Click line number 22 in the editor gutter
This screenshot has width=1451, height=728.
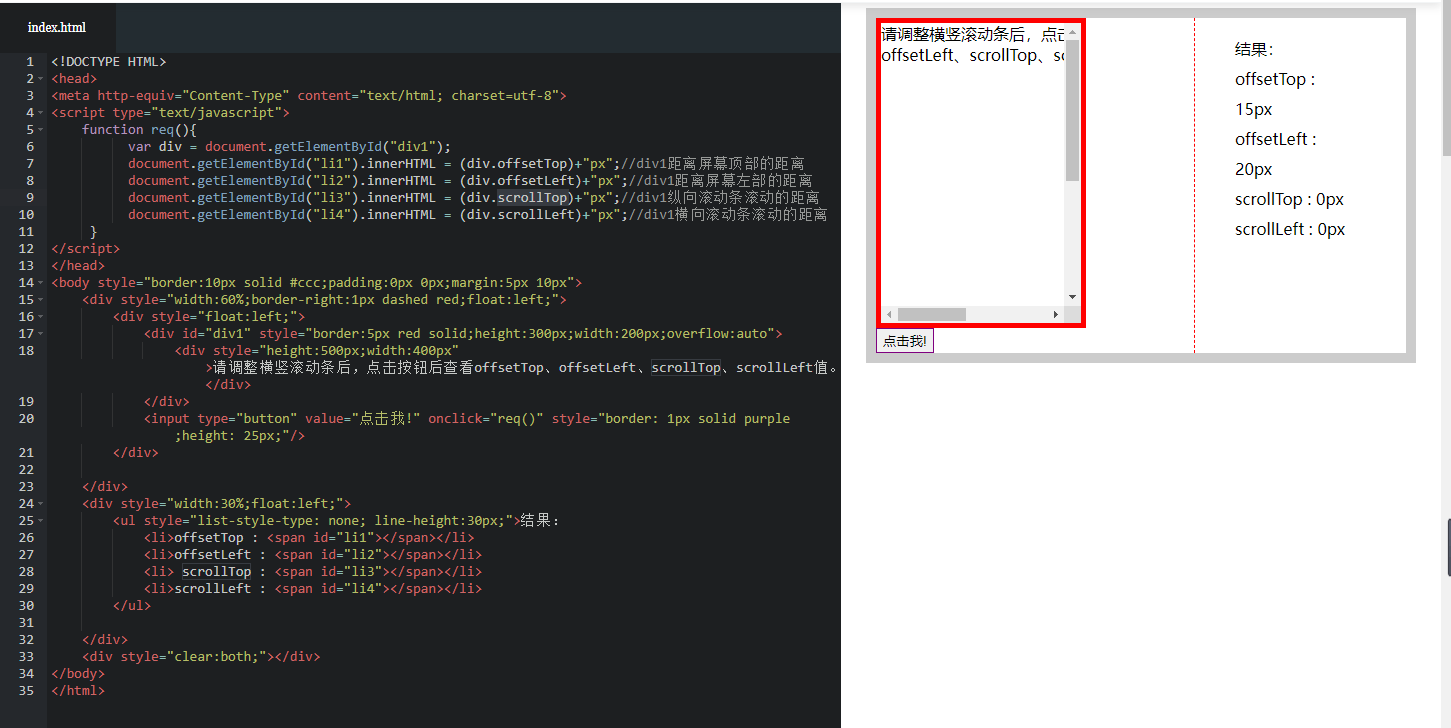[26, 470]
